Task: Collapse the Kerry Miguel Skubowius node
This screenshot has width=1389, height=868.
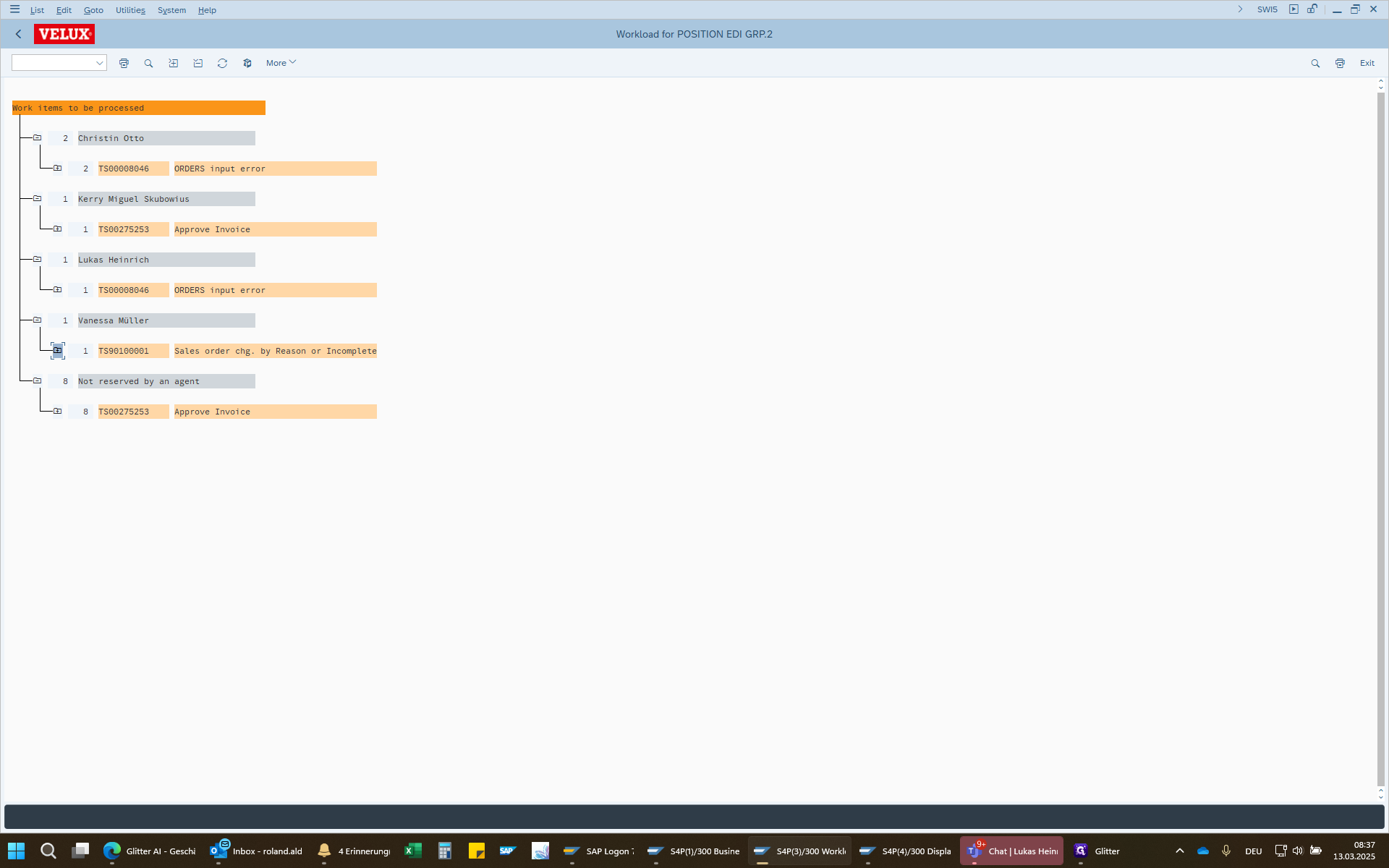Action: pos(37,199)
